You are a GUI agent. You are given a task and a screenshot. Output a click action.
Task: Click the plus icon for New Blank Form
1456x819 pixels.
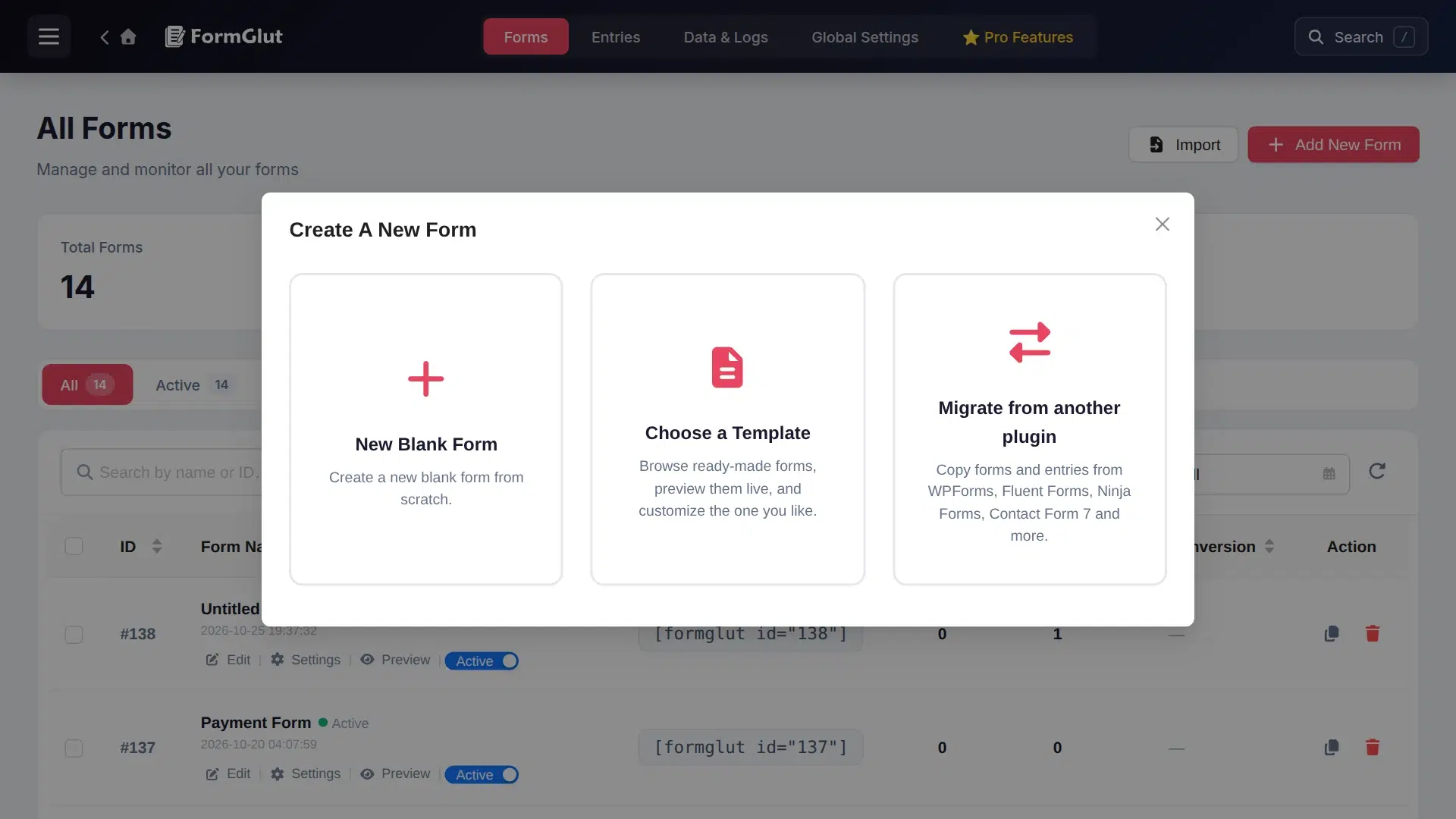pyautogui.click(x=425, y=379)
